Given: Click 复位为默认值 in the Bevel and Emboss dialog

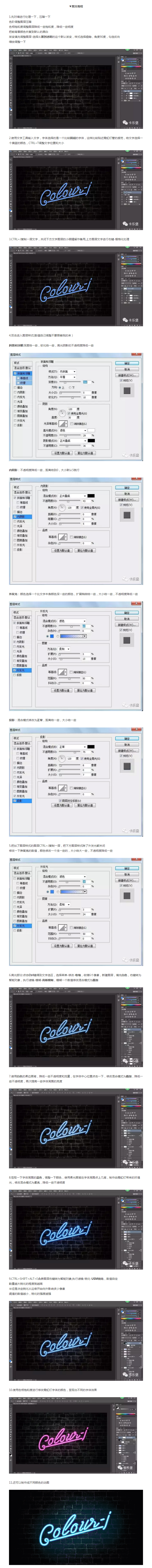Looking at the screenshot, I should click(x=85, y=453).
